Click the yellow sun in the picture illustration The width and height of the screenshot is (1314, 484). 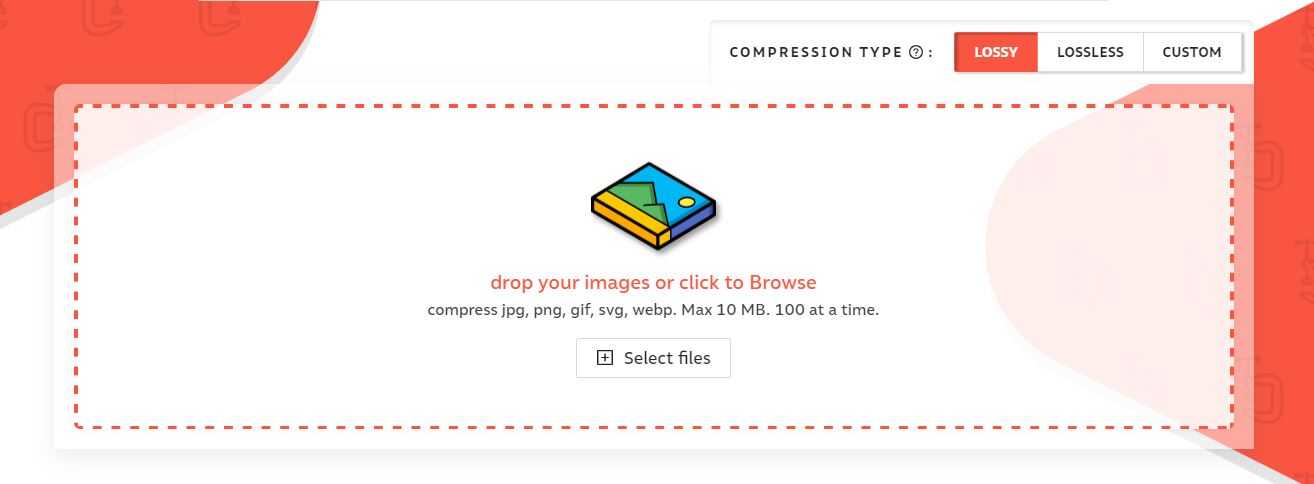point(686,202)
